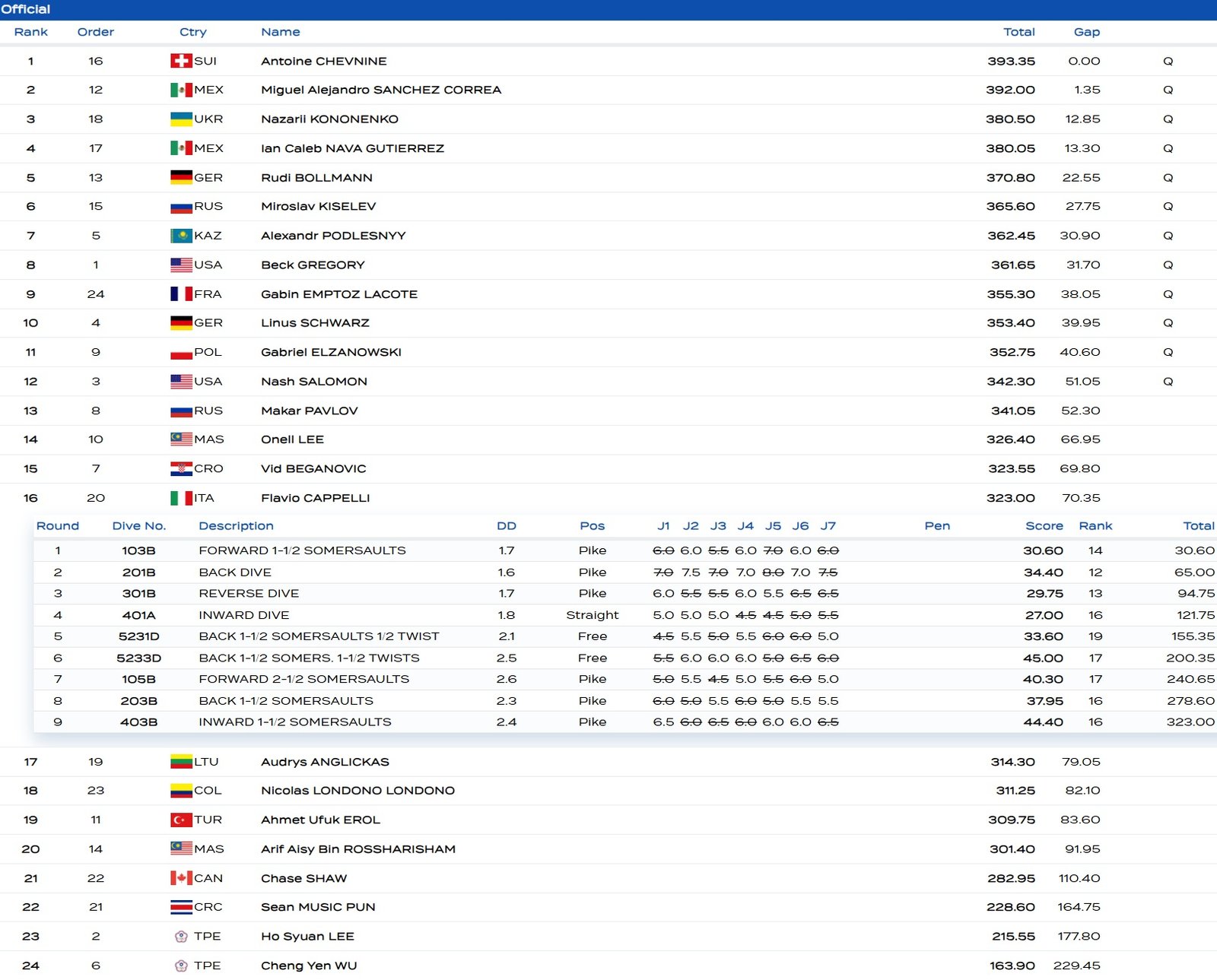Viewport: 1217px width, 980px height.
Task: Click Ian Caleb NAVA GUTIERREZ's name
Action: tap(352, 148)
